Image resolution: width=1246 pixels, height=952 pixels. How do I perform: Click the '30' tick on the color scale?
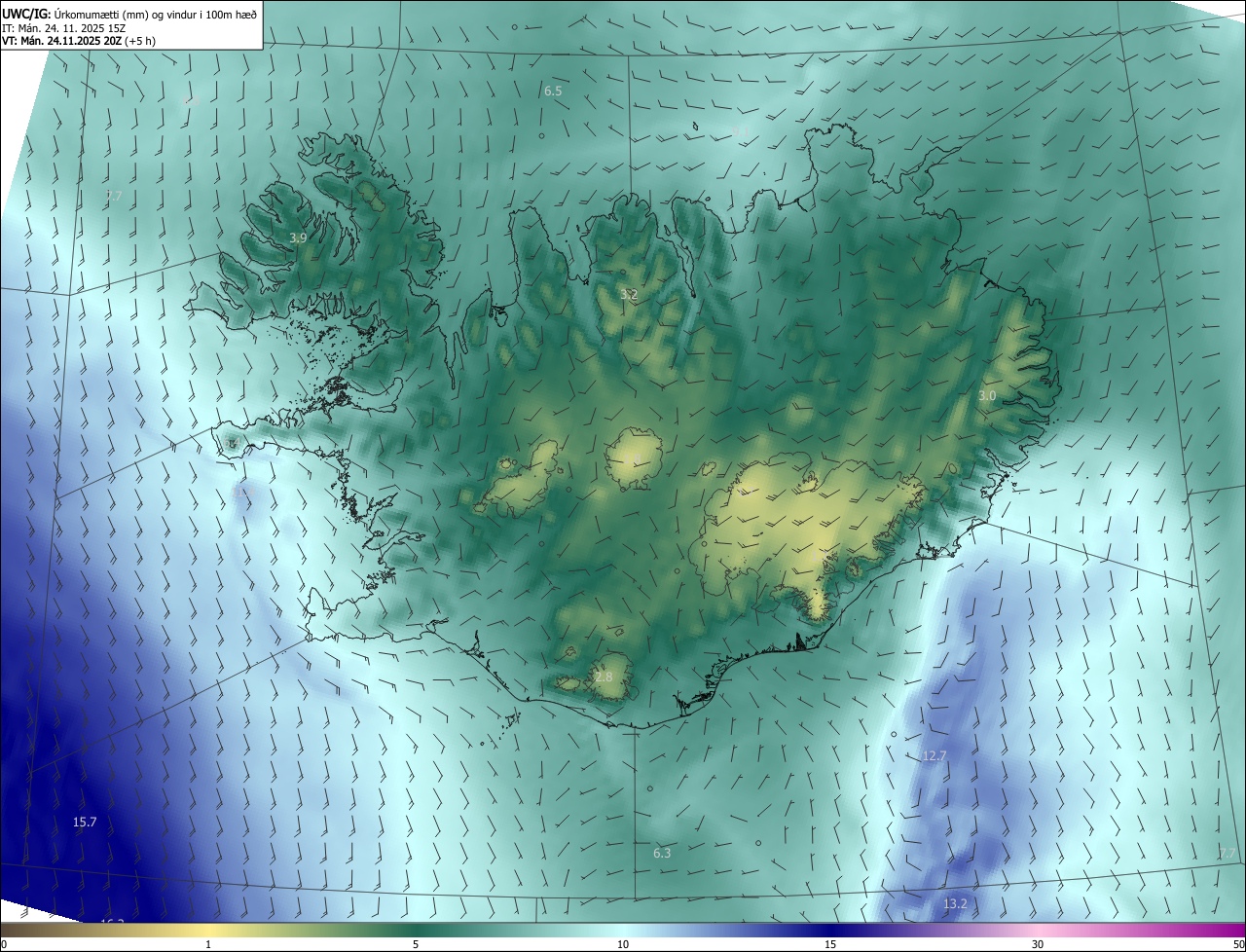1038,944
